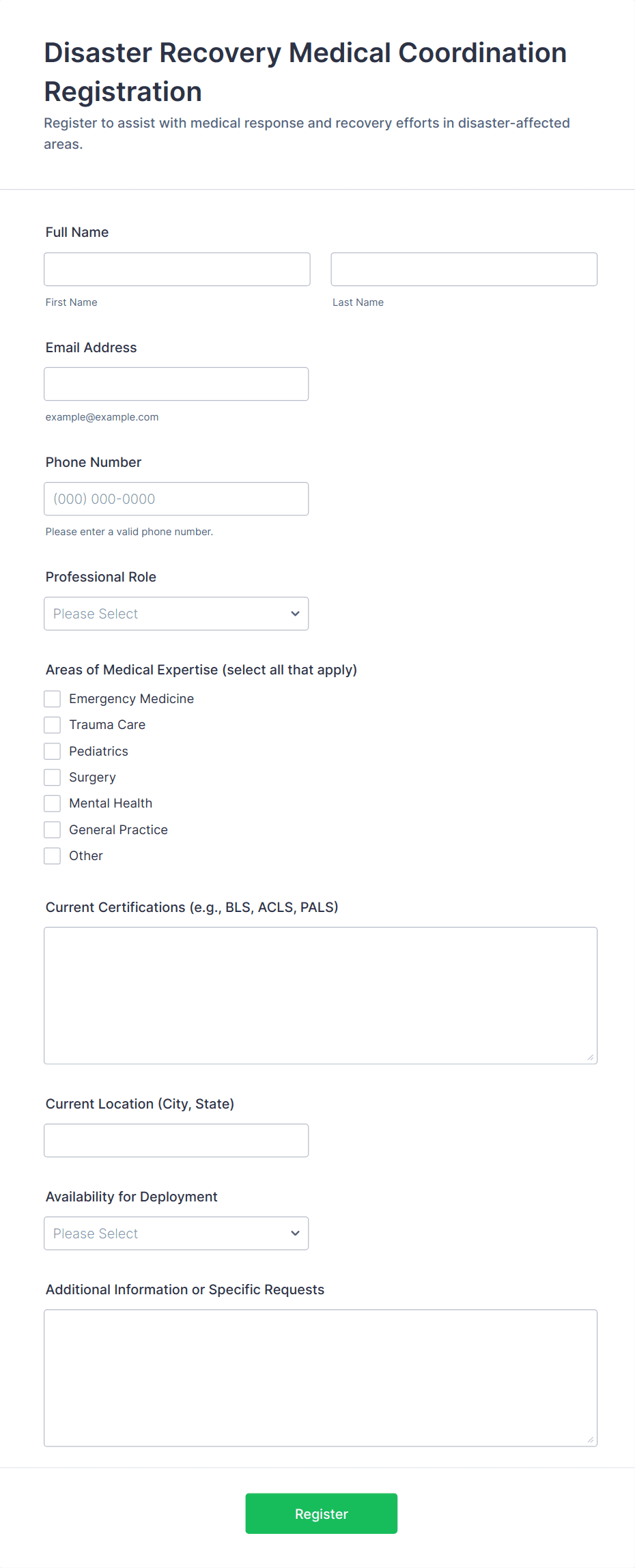Click the Current Location input field
Screen dimensions: 635x1568
coord(176,1140)
